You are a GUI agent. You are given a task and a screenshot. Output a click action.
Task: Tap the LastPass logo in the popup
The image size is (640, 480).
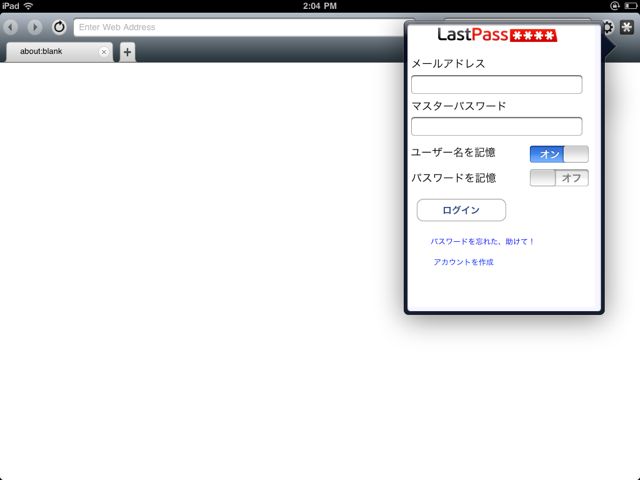[x=497, y=35]
